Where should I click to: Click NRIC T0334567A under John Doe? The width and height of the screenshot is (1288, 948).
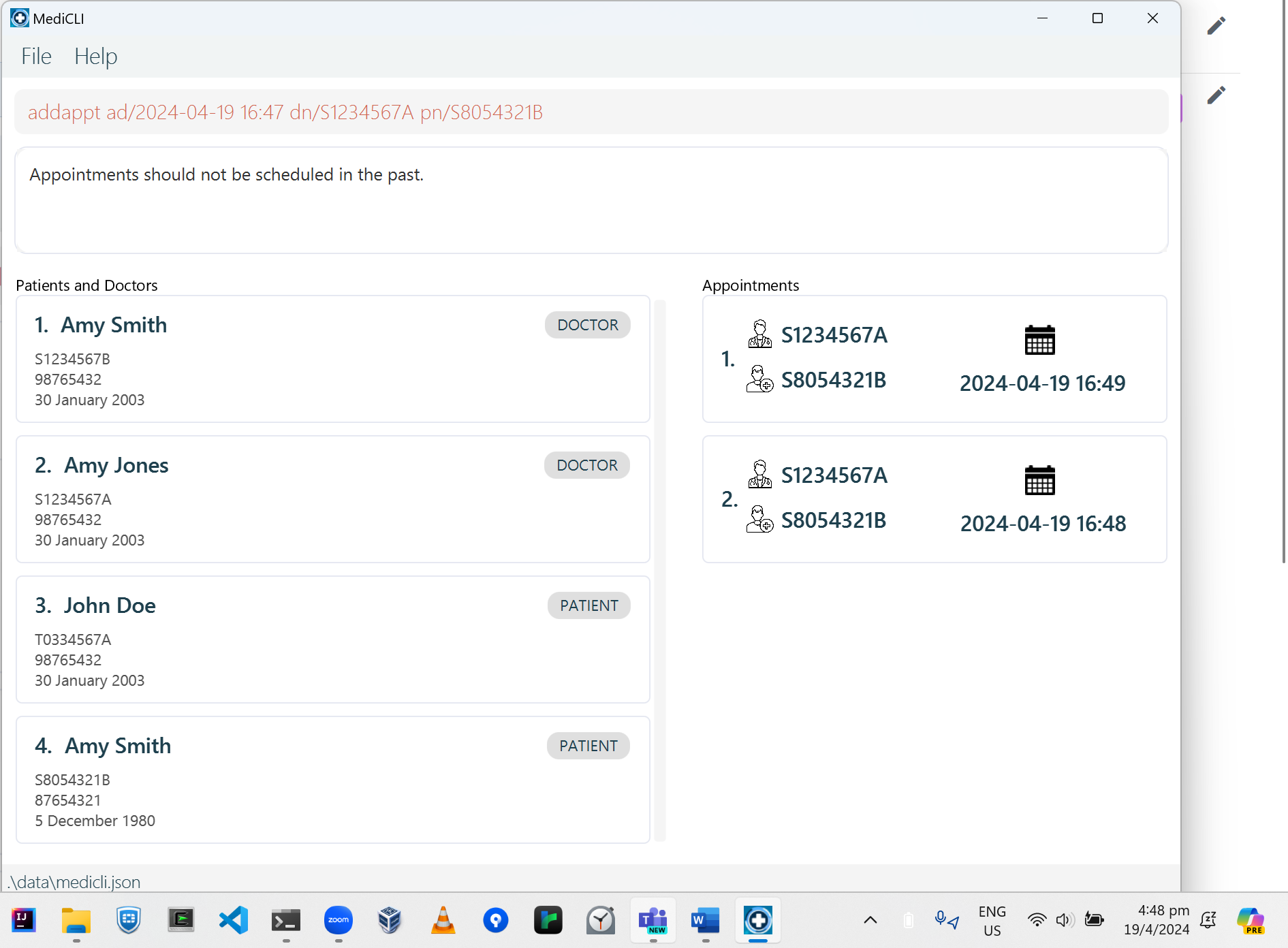click(73, 639)
